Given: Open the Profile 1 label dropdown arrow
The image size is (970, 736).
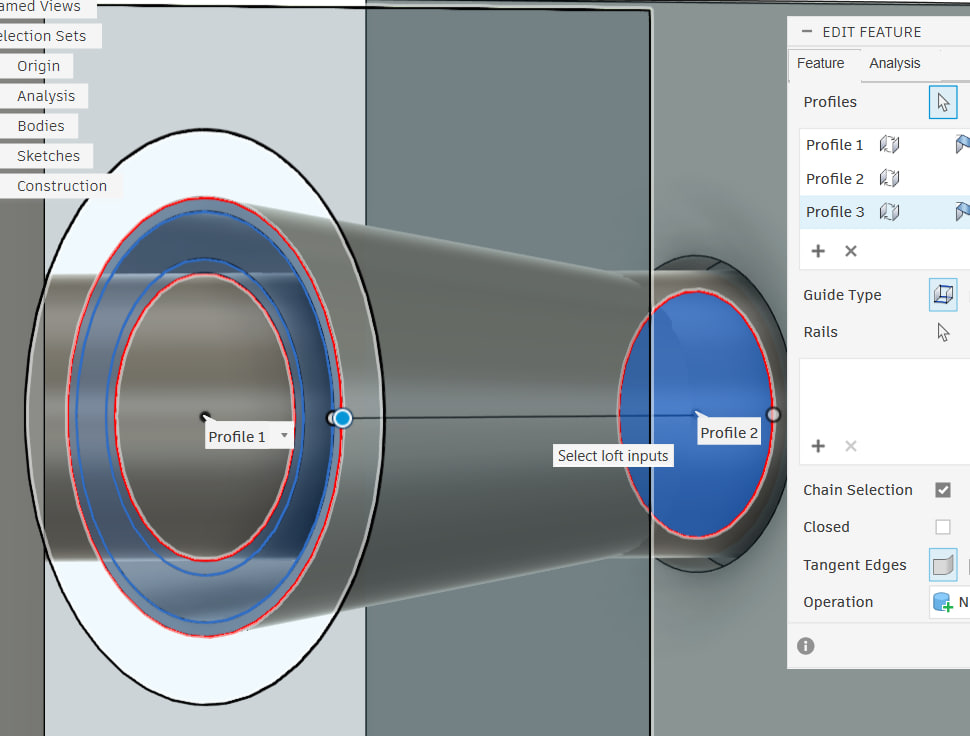Looking at the screenshot, I should click(284, 435).
